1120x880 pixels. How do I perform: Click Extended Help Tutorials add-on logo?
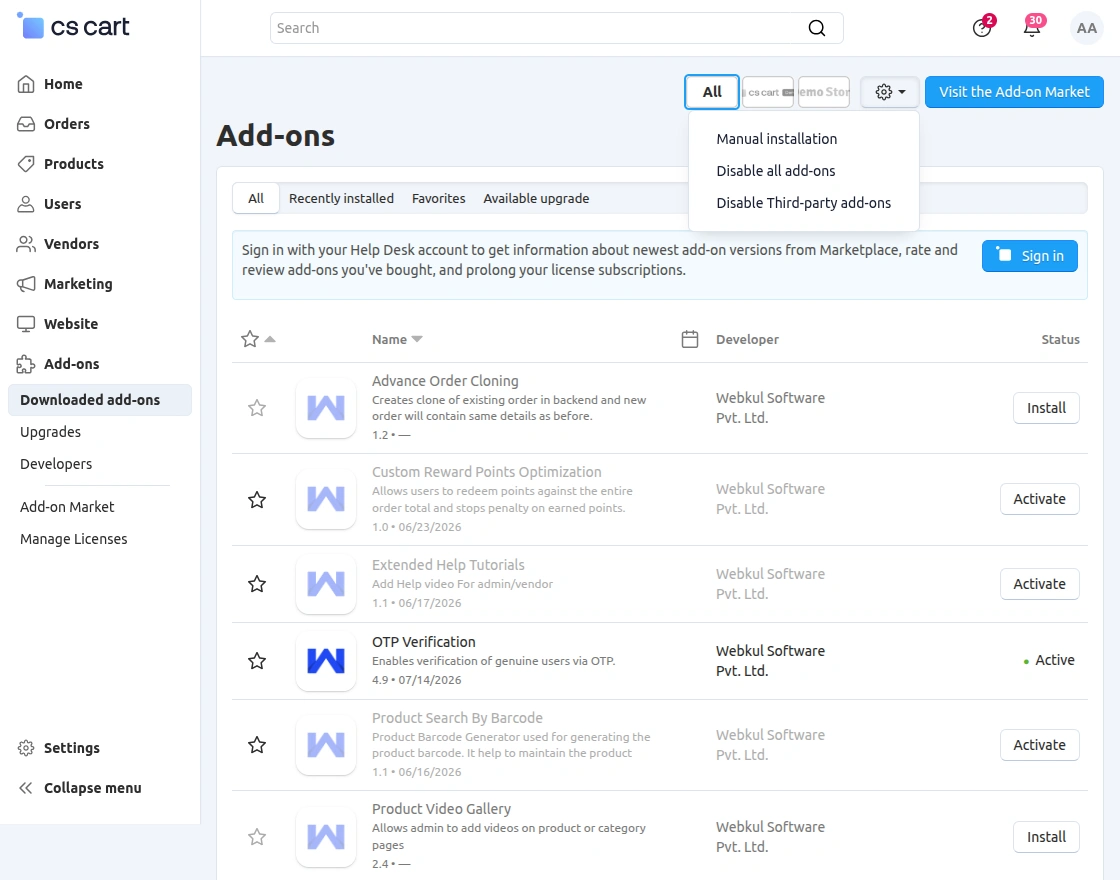(326, 584)
